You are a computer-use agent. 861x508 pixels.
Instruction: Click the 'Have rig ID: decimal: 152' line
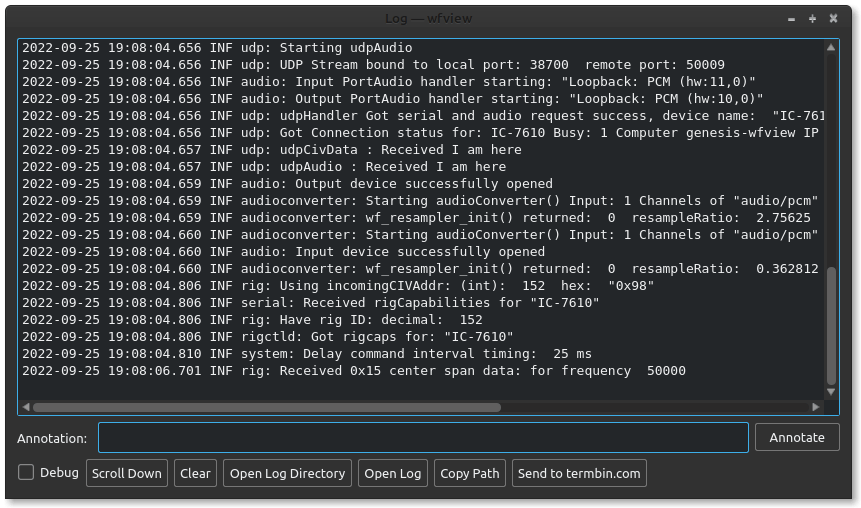(x=253, y=320)
